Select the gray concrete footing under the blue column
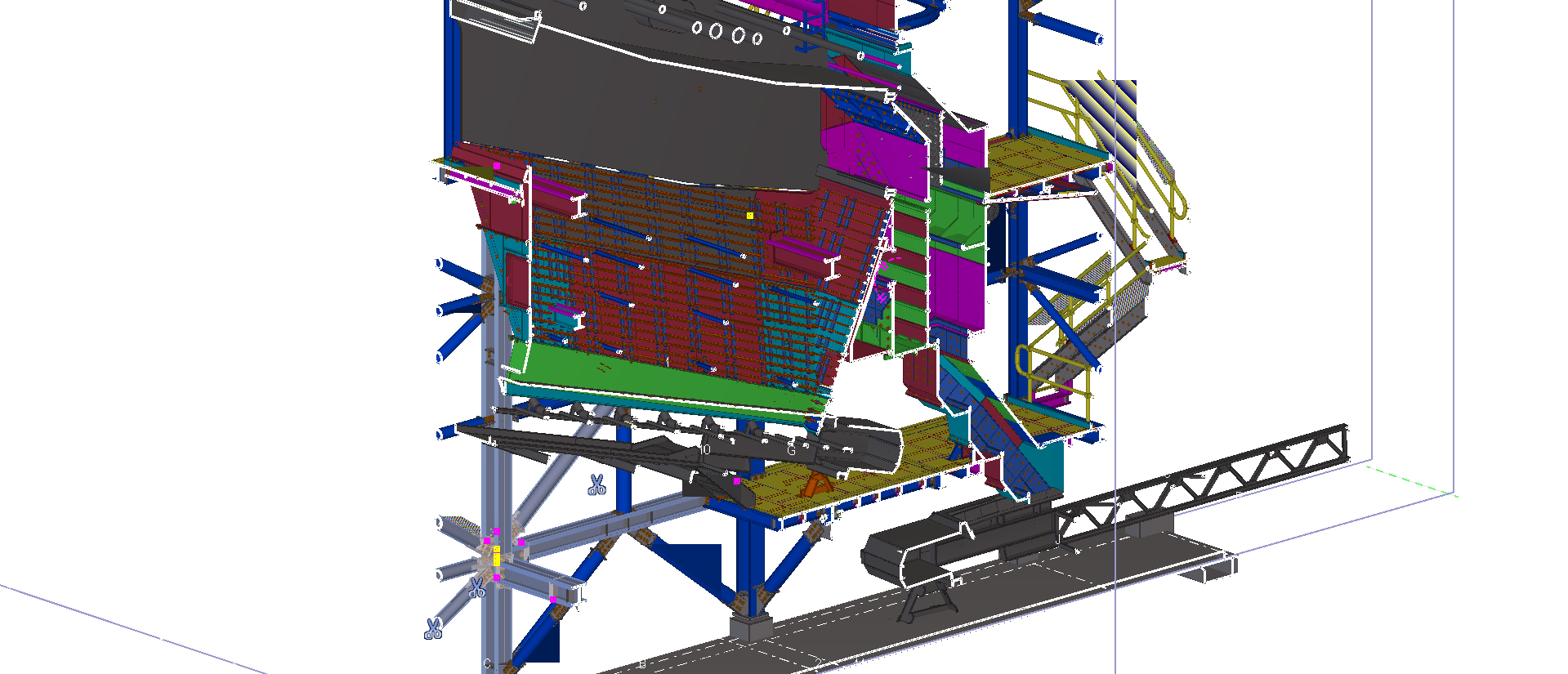The width and height of the screenshot is (1568, 674). pos(750,629)
